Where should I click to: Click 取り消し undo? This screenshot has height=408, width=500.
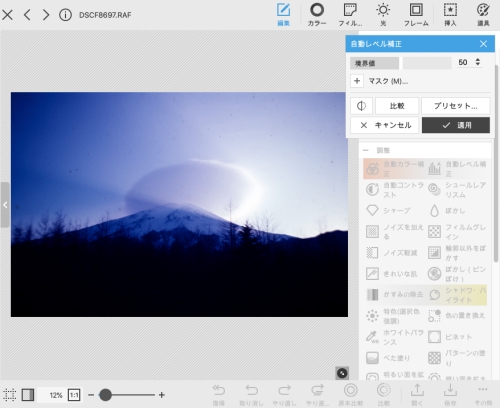click(251, 395)
